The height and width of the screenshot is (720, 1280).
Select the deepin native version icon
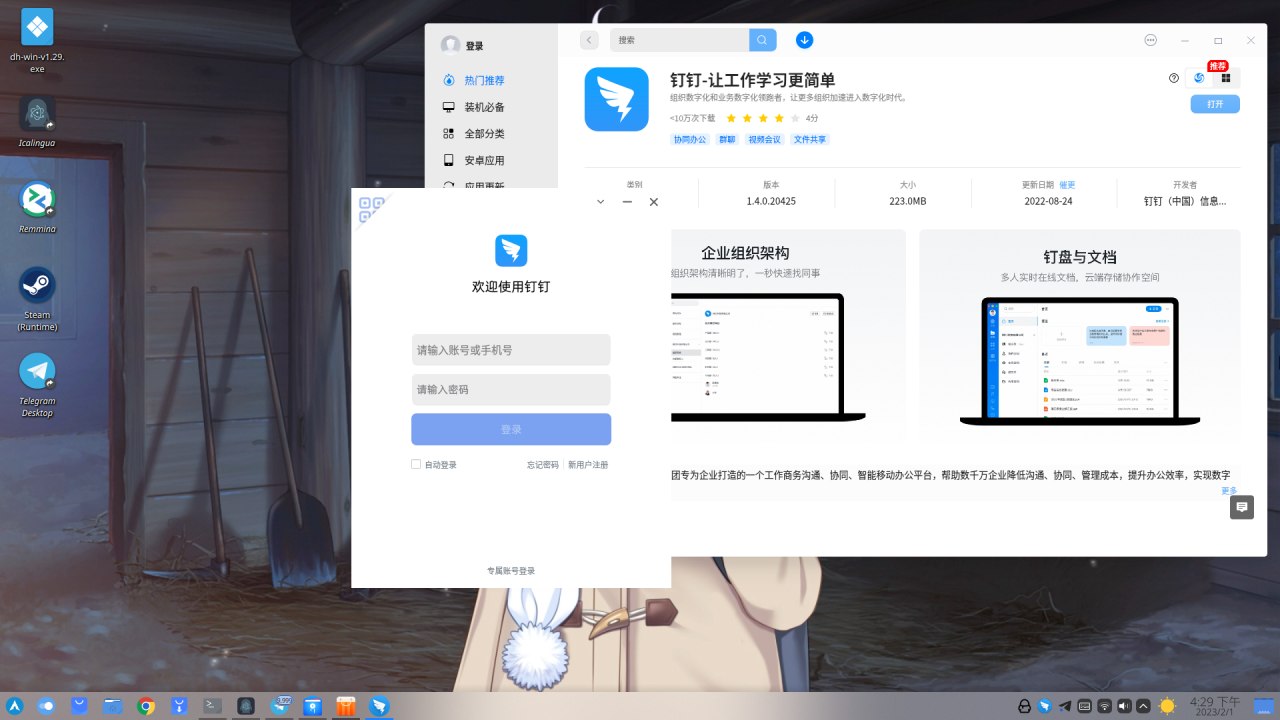click(1199, 78)
